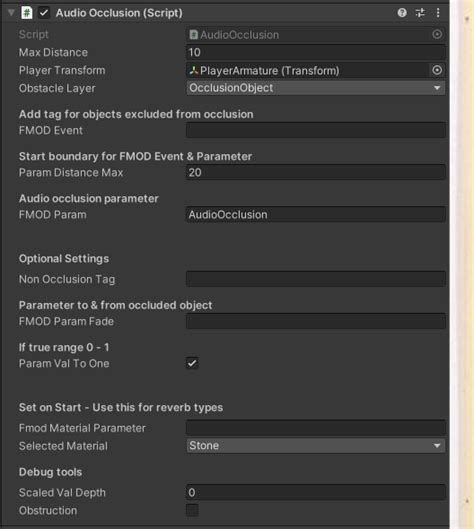
Task: Edit the Scaled Val Depth field
Action: pos(316,492)
